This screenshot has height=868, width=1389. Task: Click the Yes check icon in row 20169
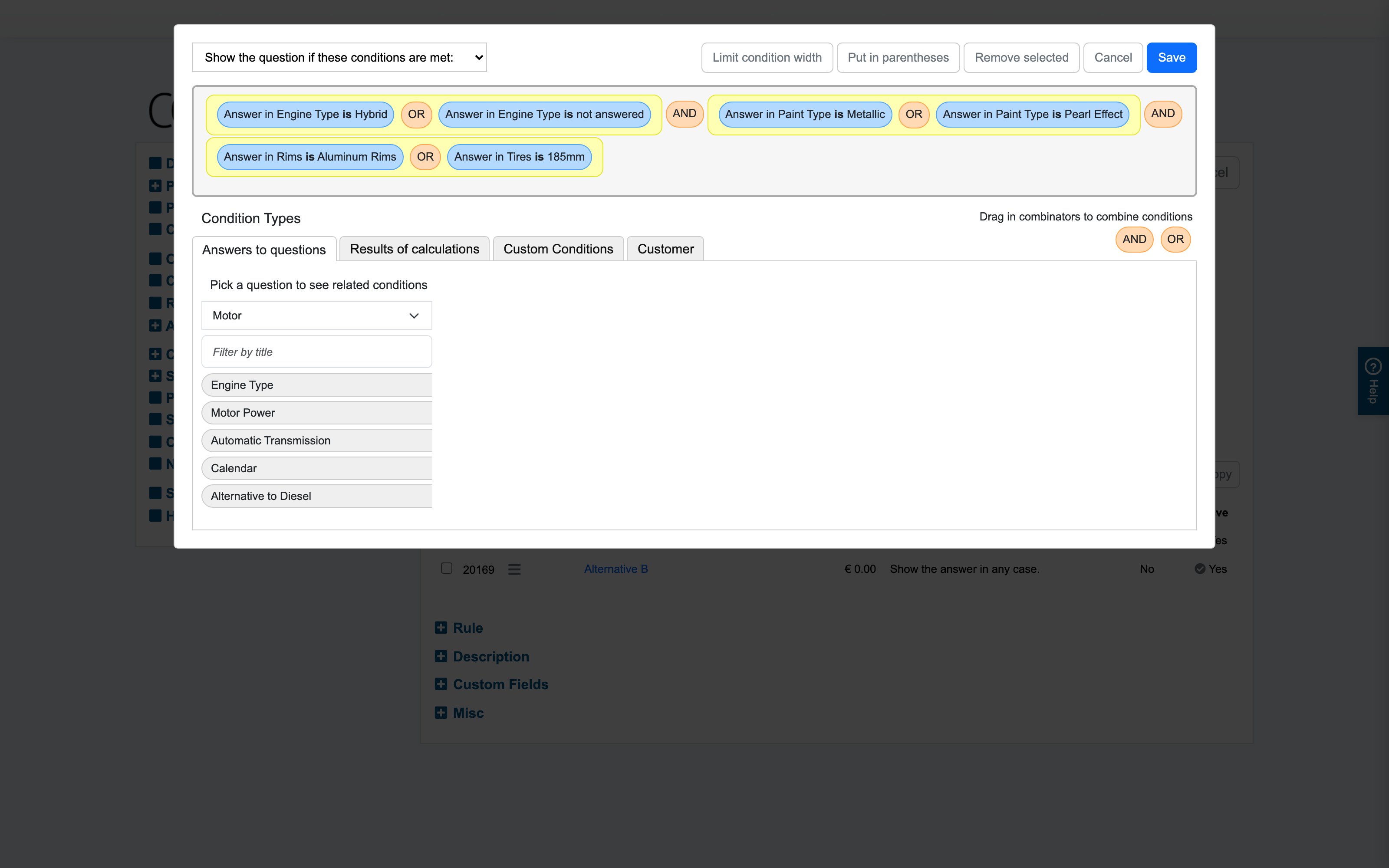1200,569
